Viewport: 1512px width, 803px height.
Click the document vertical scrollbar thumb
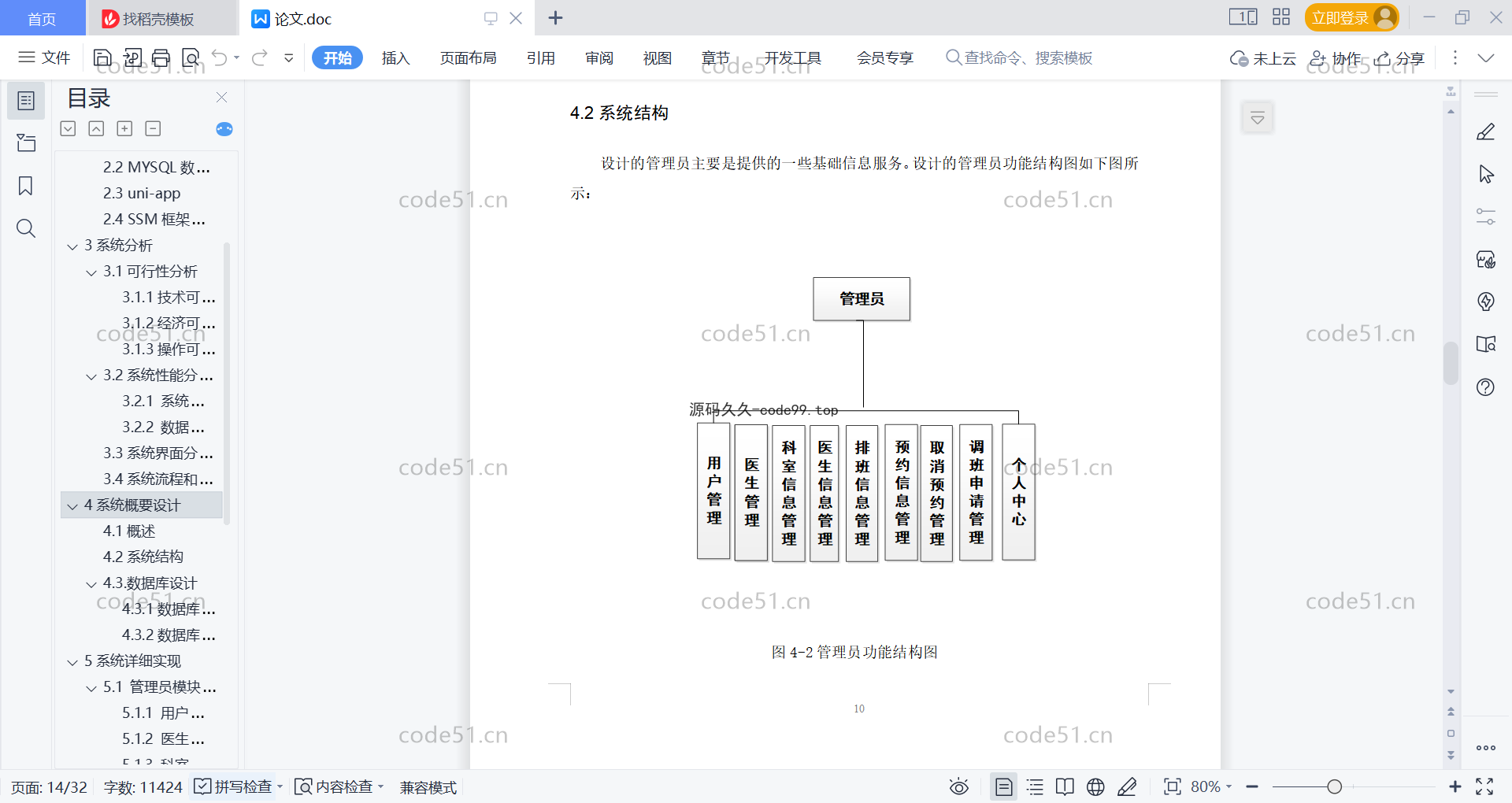coord(1451,363)
